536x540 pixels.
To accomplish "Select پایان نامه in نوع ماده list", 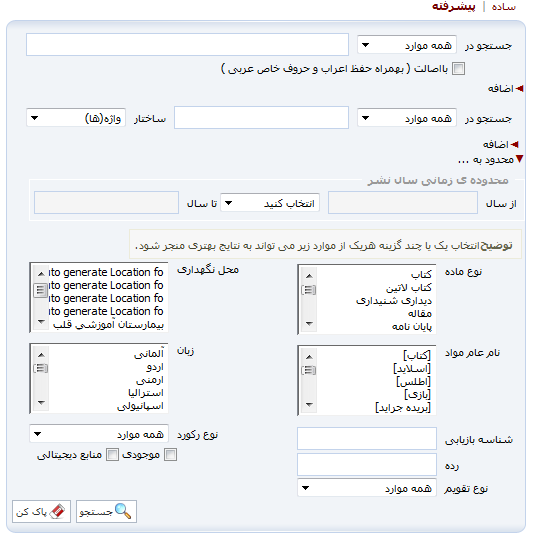I will pyautogui.click(x=412, y=326).
